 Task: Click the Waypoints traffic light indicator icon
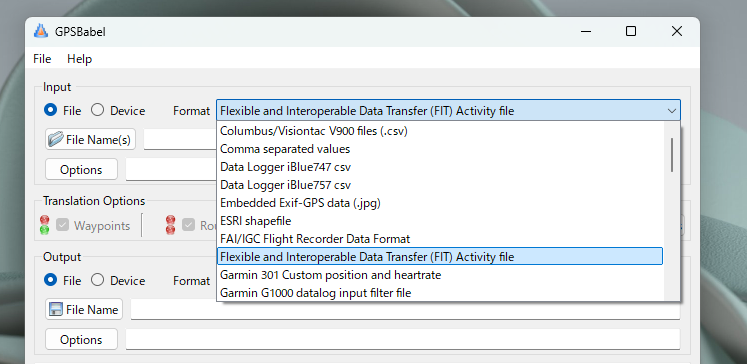pyautogui.click(x=44, y=225)
